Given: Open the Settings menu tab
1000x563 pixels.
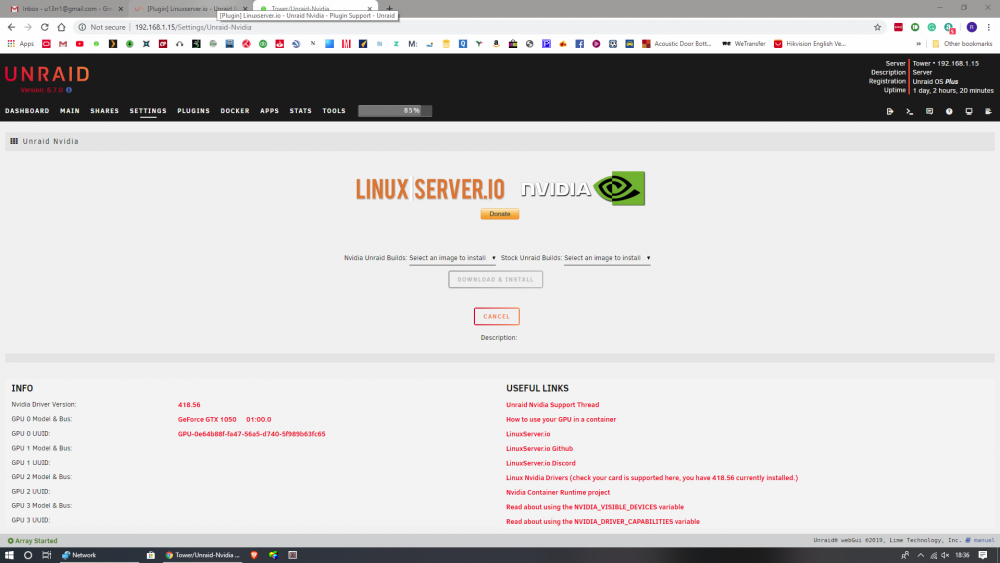Looking at the screenshot, I should (148, 111).
